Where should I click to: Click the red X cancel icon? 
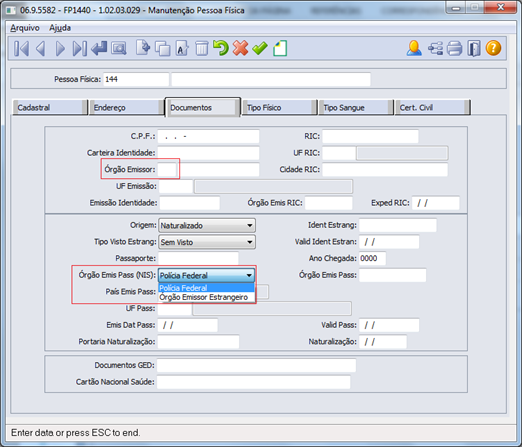pos(240,48)
